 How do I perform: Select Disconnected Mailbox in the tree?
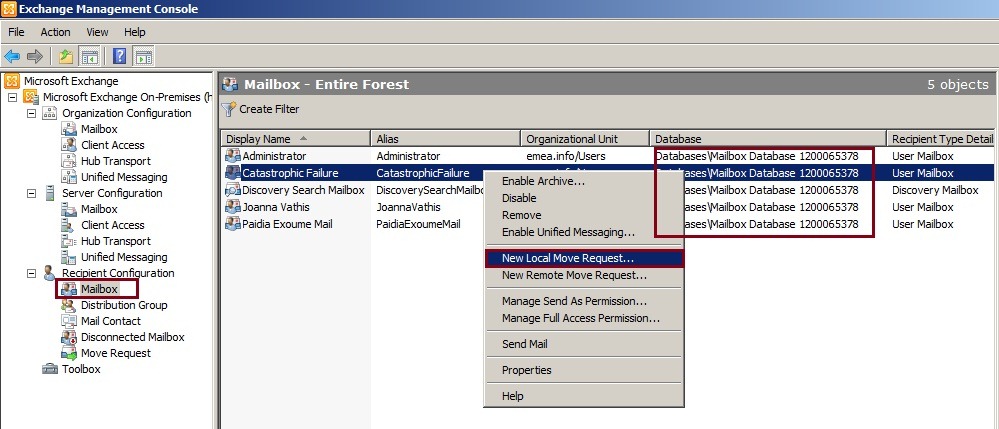[x=132, y=337]
